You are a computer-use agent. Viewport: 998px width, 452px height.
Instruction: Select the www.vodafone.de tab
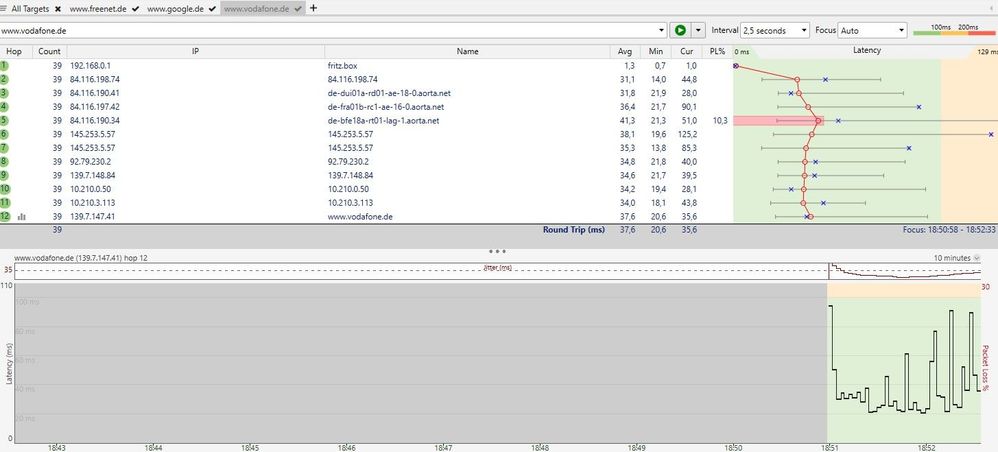[257, 9]
